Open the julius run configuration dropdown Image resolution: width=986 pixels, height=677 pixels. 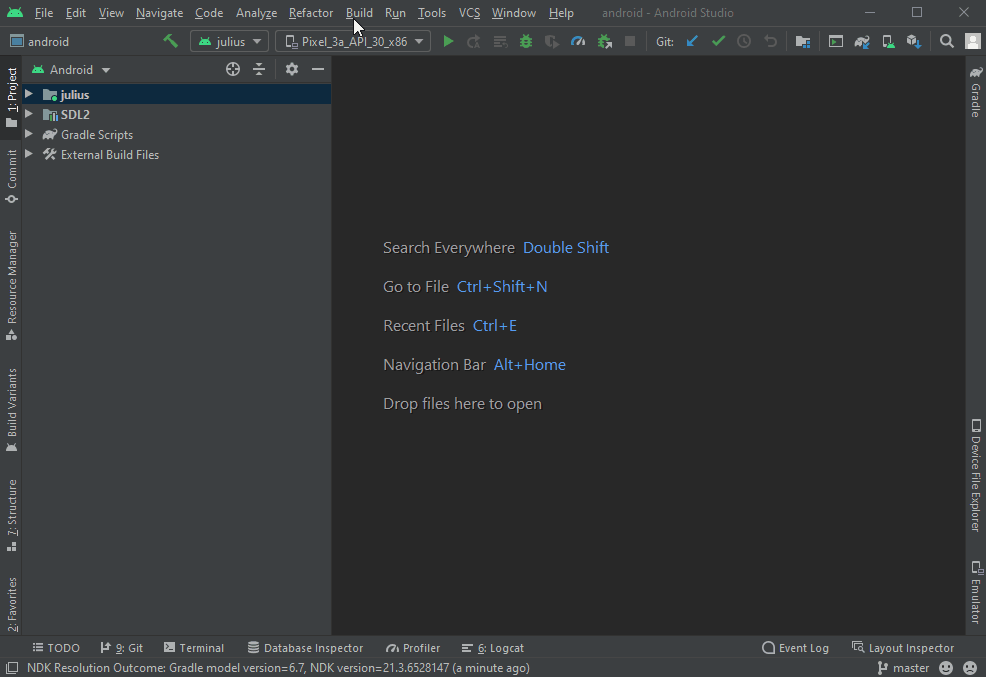tap(230, 41)
